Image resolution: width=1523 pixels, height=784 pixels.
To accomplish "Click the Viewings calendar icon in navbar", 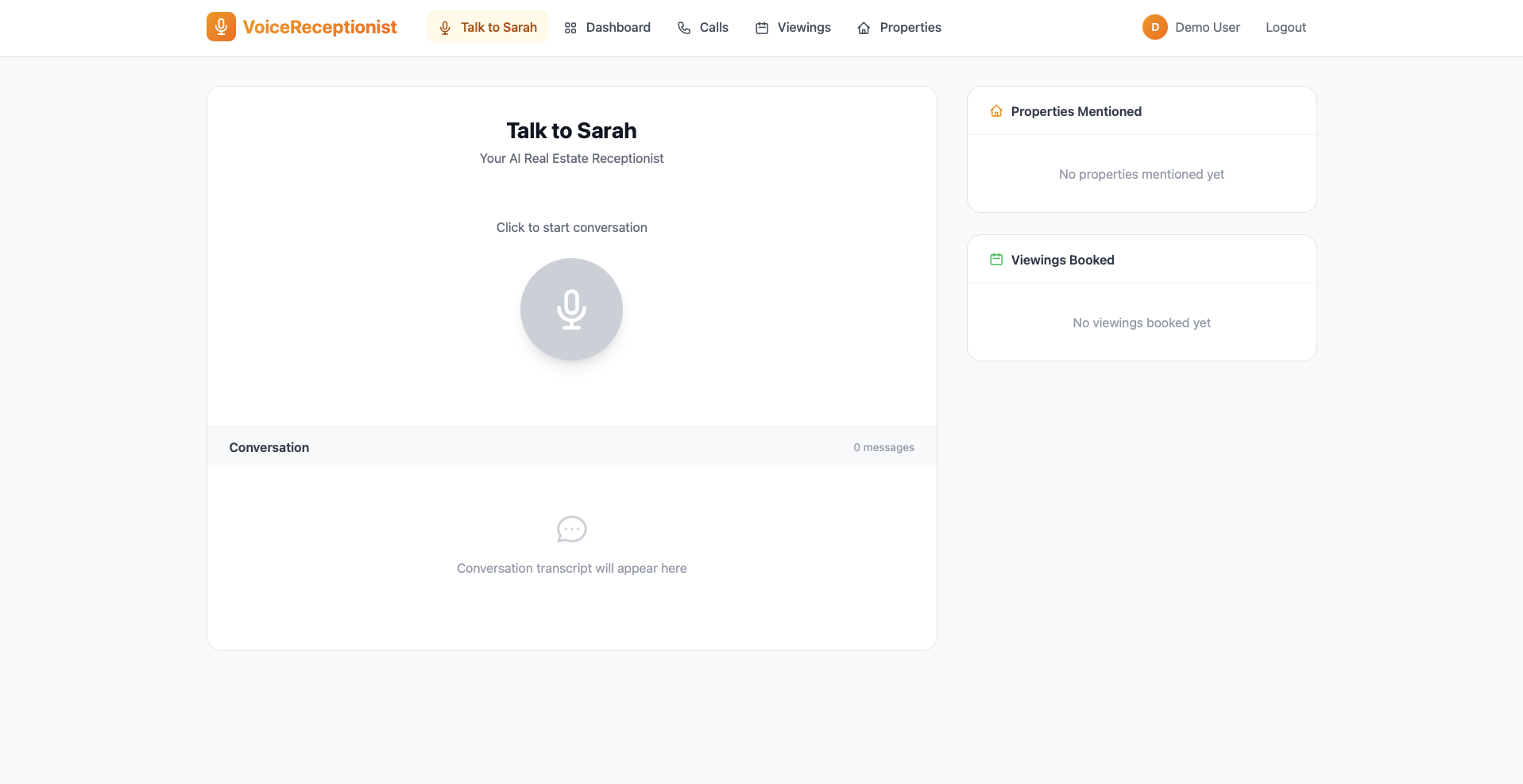I will pyautogui.click(x=762, y=28).
